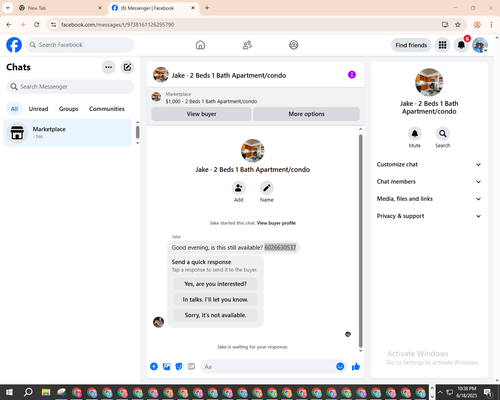Open the Facebook logo home link
Image resolution: width=500 pixels, height=400 pixels.
(14, 45)
